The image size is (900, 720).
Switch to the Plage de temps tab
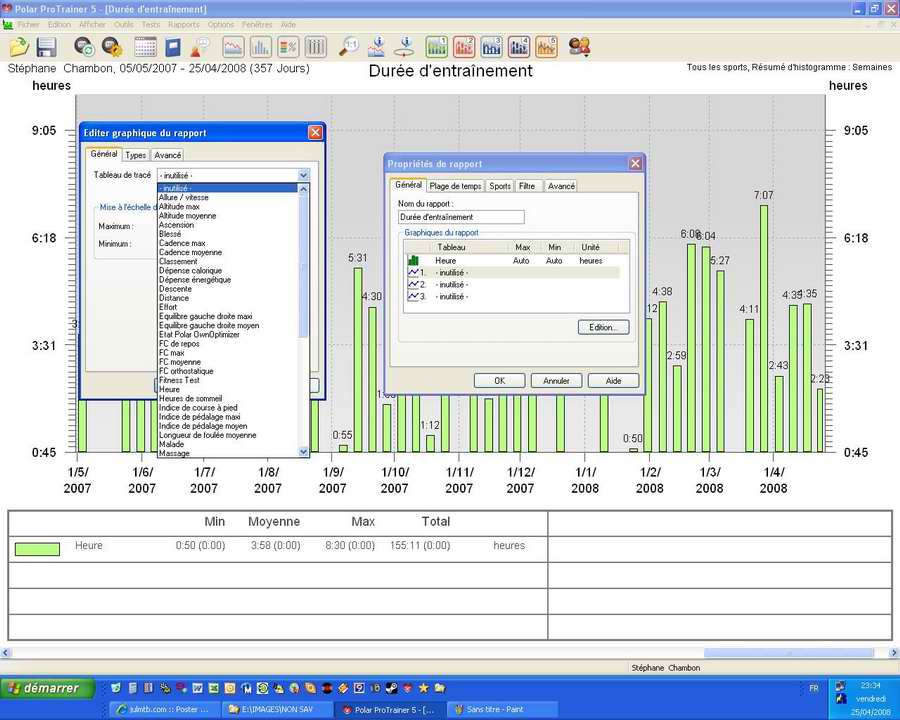(x=456, y=186)
